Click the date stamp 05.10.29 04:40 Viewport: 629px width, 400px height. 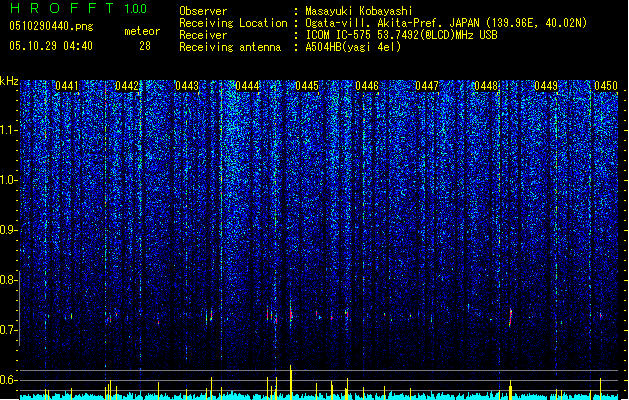click(51, 46)
